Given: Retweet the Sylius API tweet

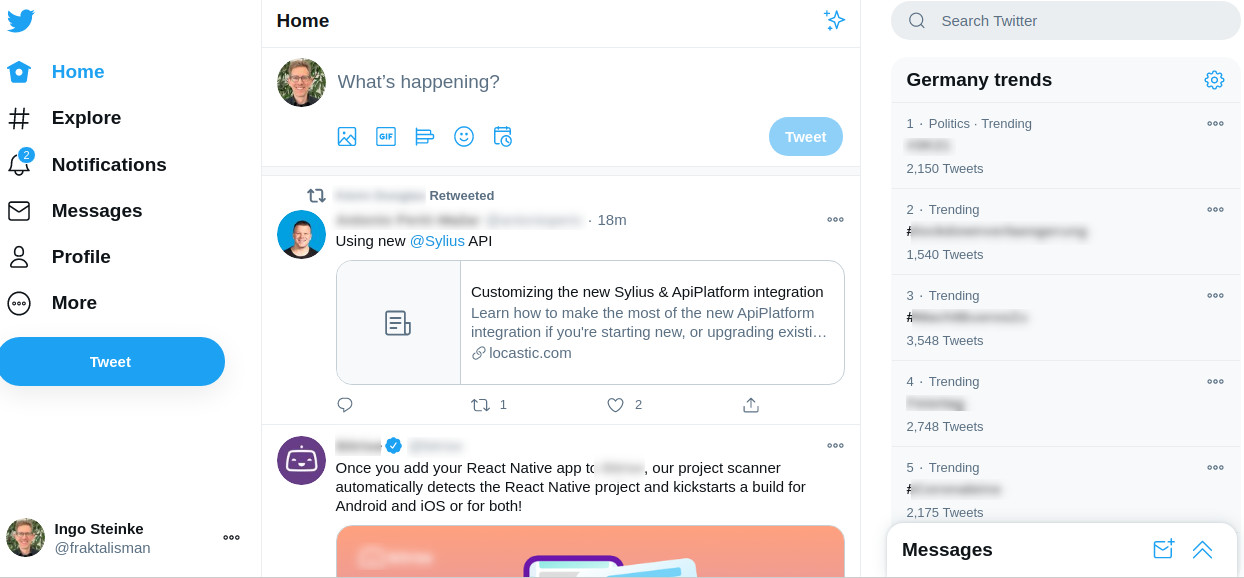Looking at the screenshot, I should [480, 405].
